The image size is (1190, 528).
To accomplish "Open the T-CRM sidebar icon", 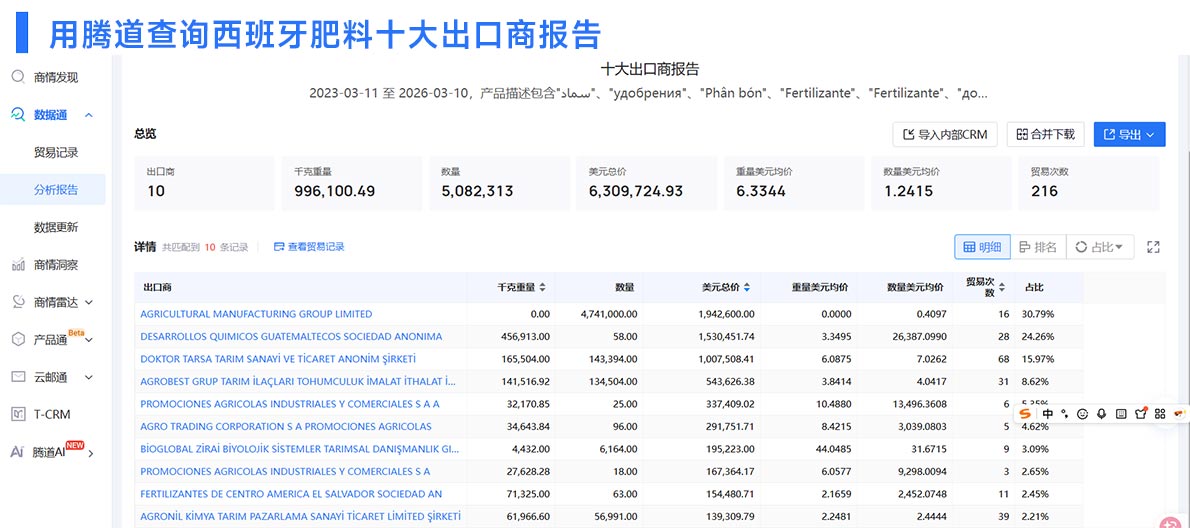I will [18, 414].
